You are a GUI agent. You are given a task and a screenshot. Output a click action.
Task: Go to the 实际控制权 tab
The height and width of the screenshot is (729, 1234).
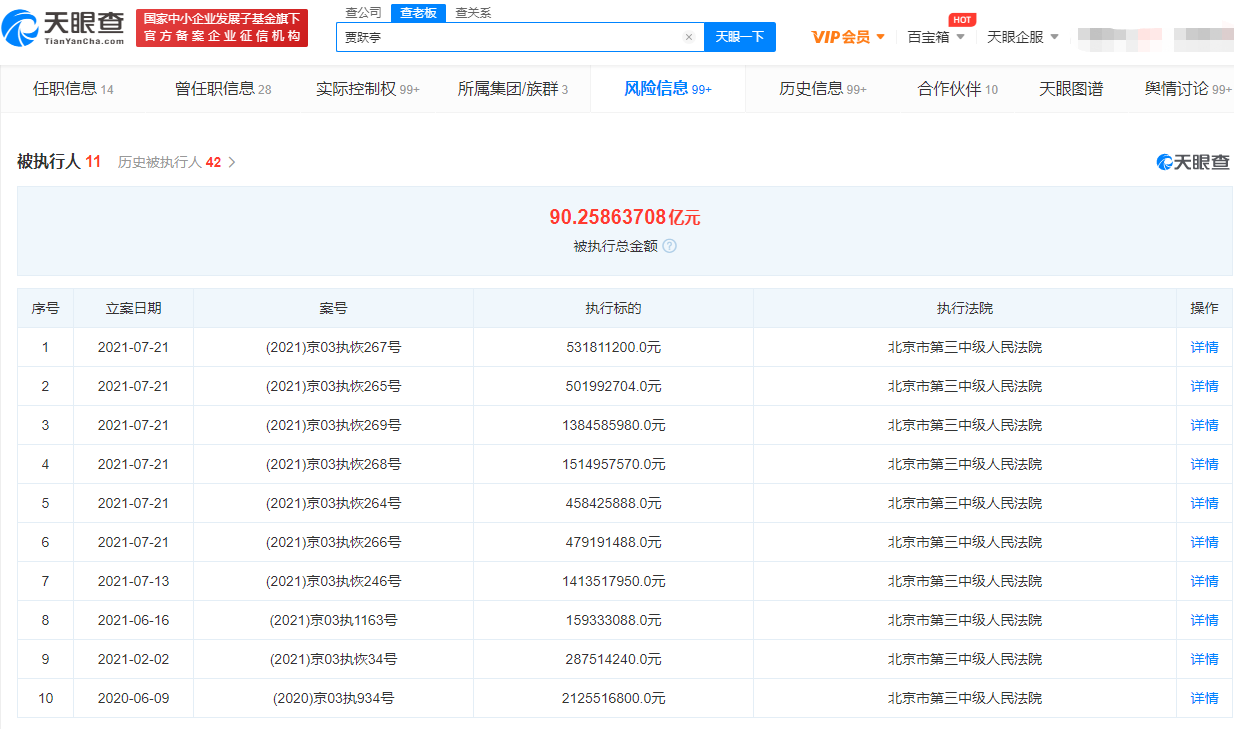pos(368,89)
